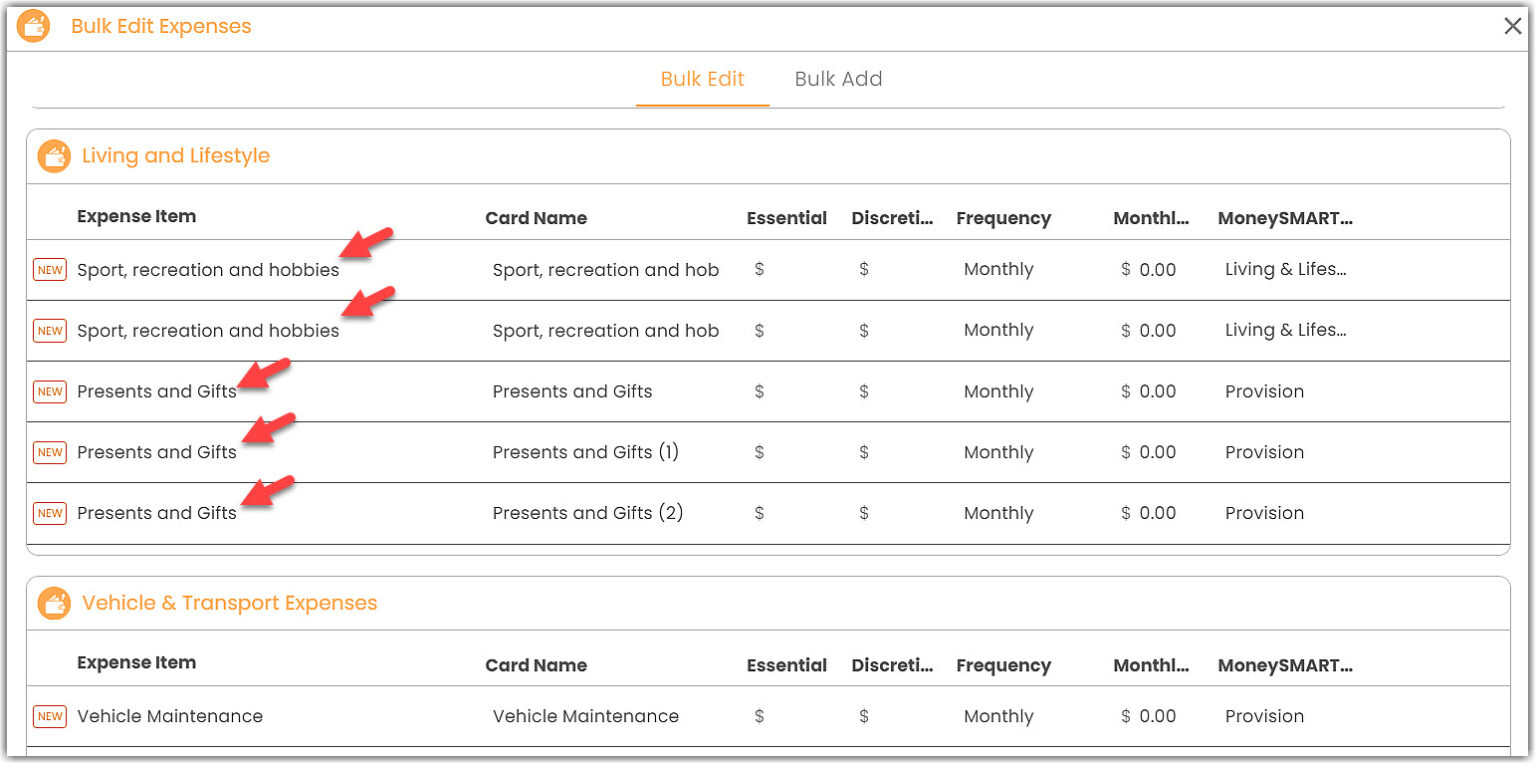Sort by the Expense Item column header
The height and width of the screenshot is (764, 1536).
point(136,216)
